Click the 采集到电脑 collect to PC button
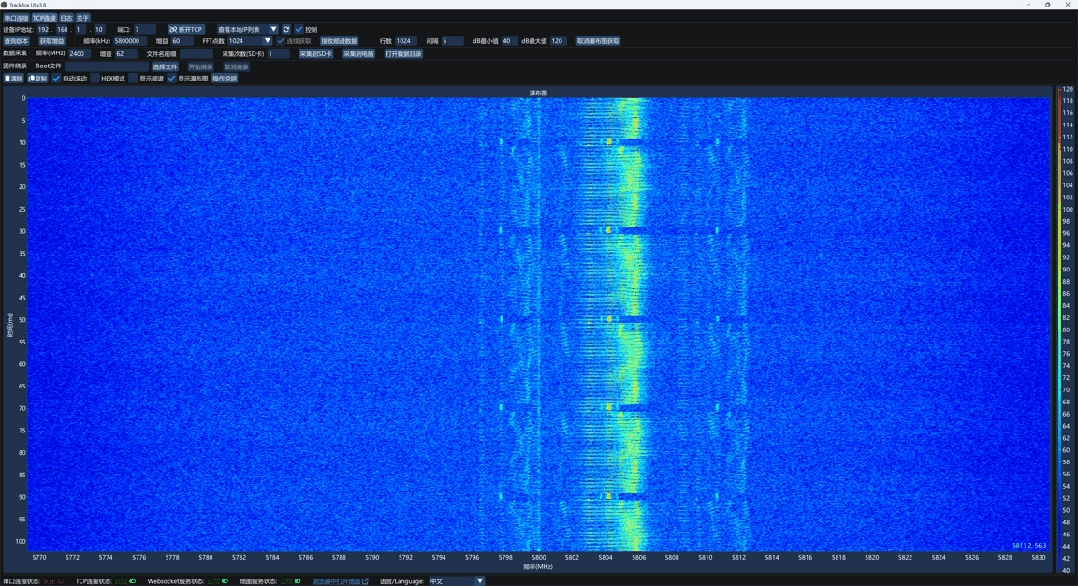The width and height of the screenshot is (1078, 586). tap(358, 54)
